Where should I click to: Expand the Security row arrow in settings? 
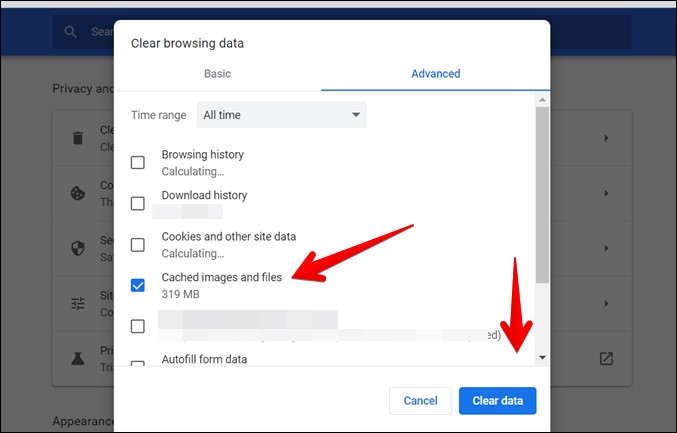coord(606,248)
